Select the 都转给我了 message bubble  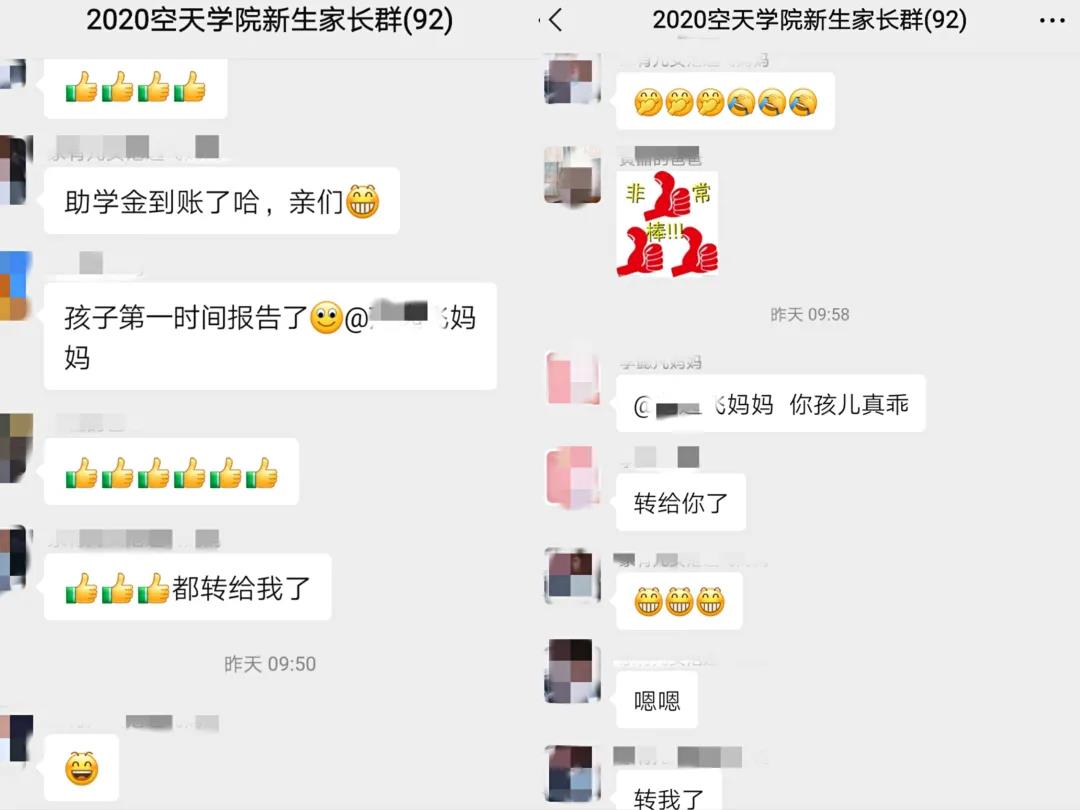pos(188,588)
